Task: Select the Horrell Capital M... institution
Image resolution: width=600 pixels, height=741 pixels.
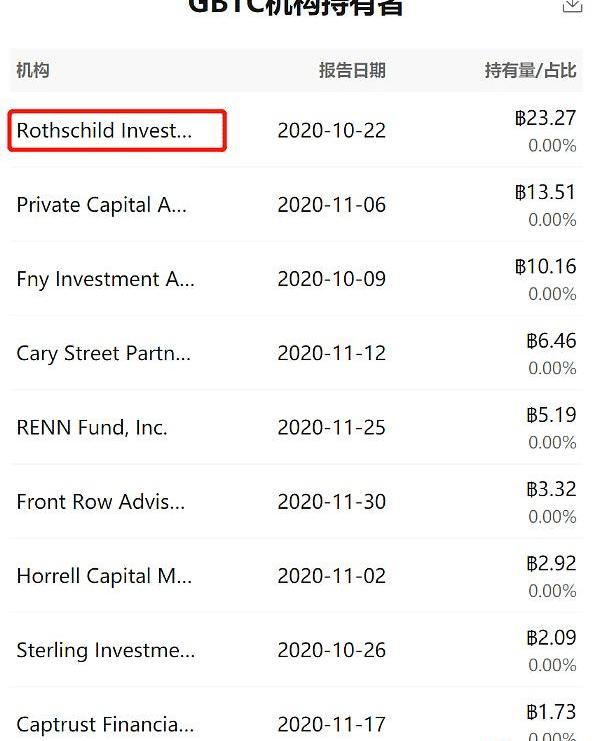Action: (x=104, y=576)
